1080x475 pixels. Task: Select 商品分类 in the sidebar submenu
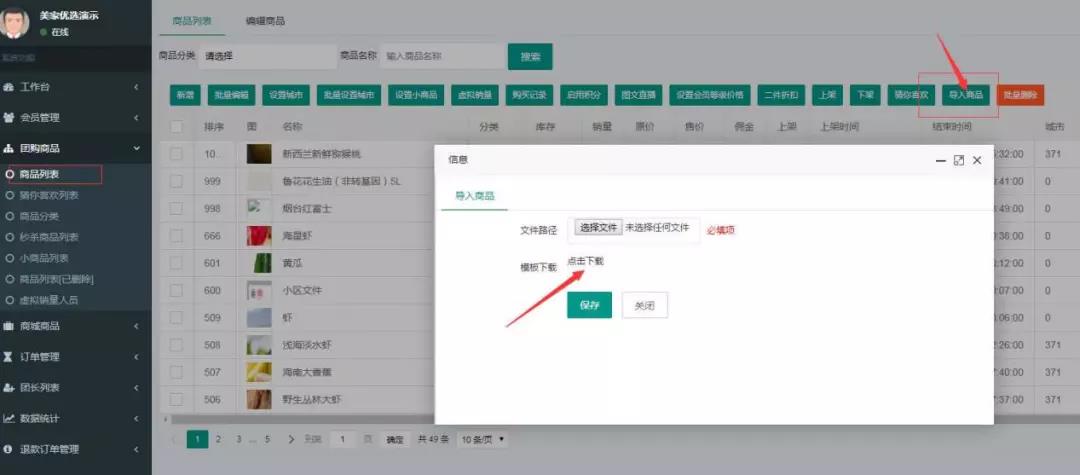[42, 216]
